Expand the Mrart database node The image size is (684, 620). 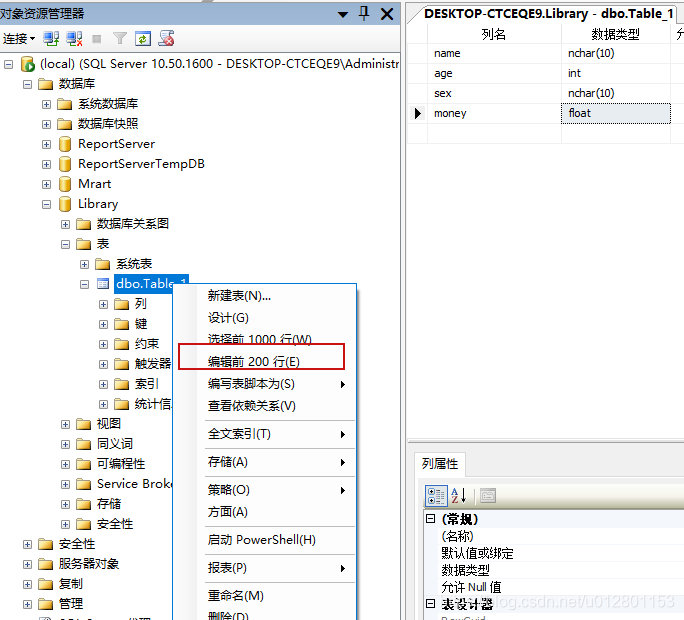pos(46,185)
